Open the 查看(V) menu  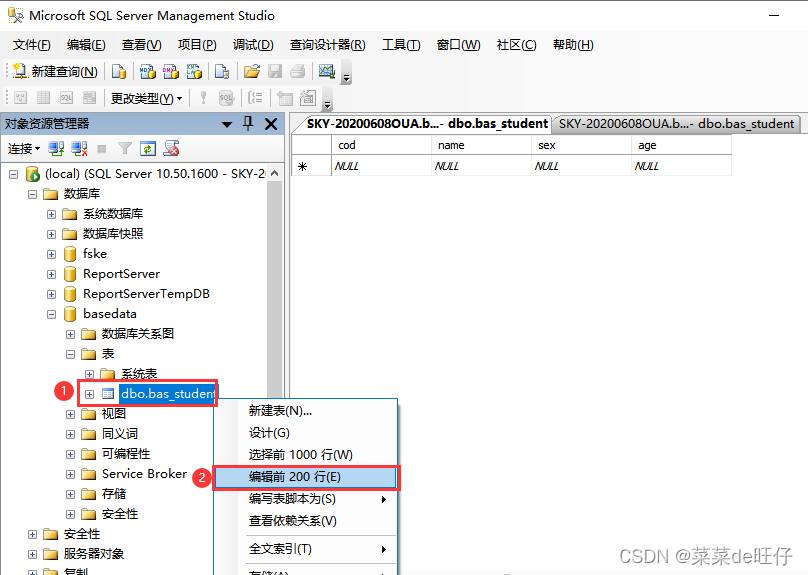click(x=141, y=45)
